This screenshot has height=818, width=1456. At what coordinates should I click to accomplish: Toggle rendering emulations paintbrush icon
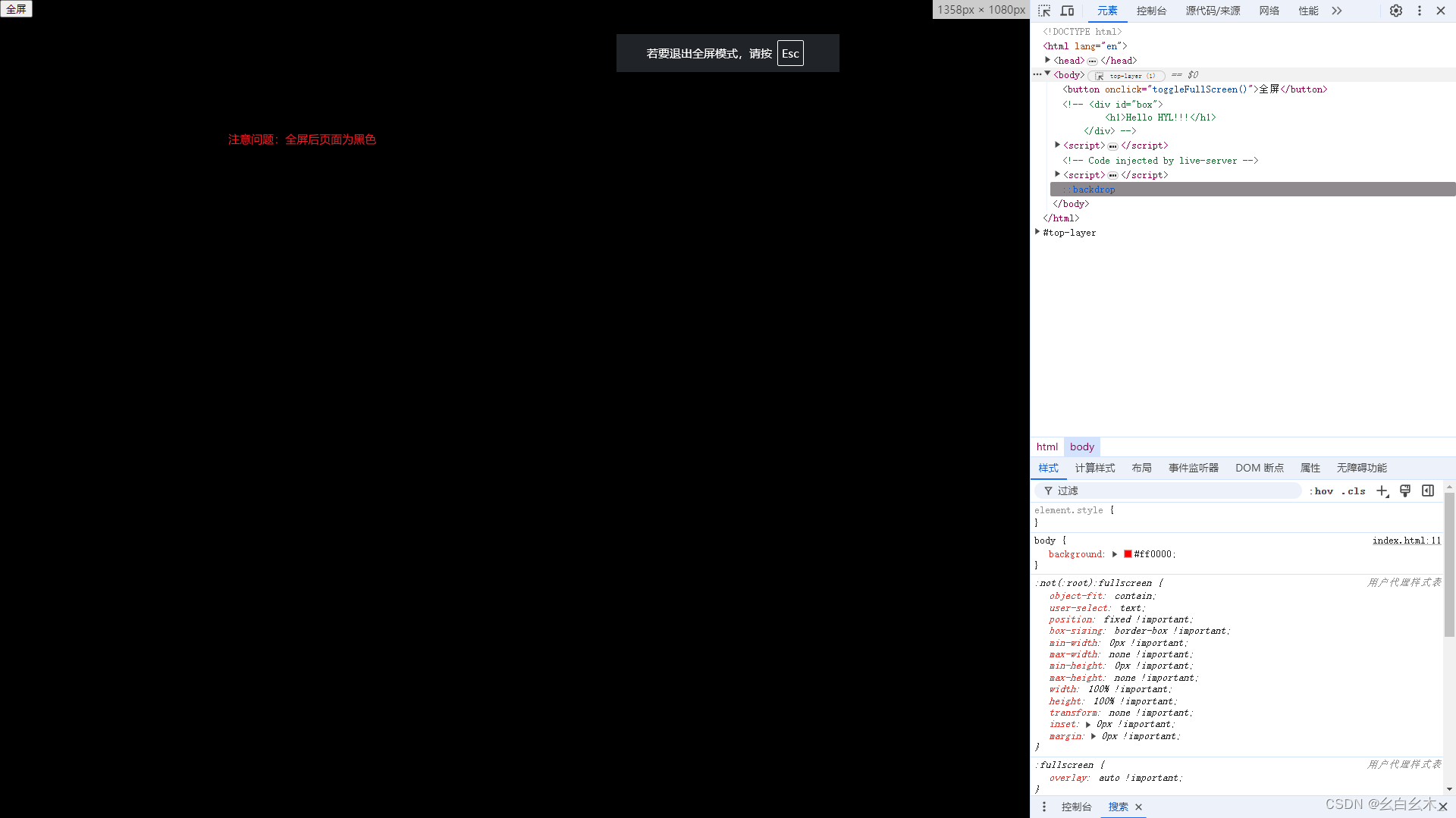pos(1405,491)
